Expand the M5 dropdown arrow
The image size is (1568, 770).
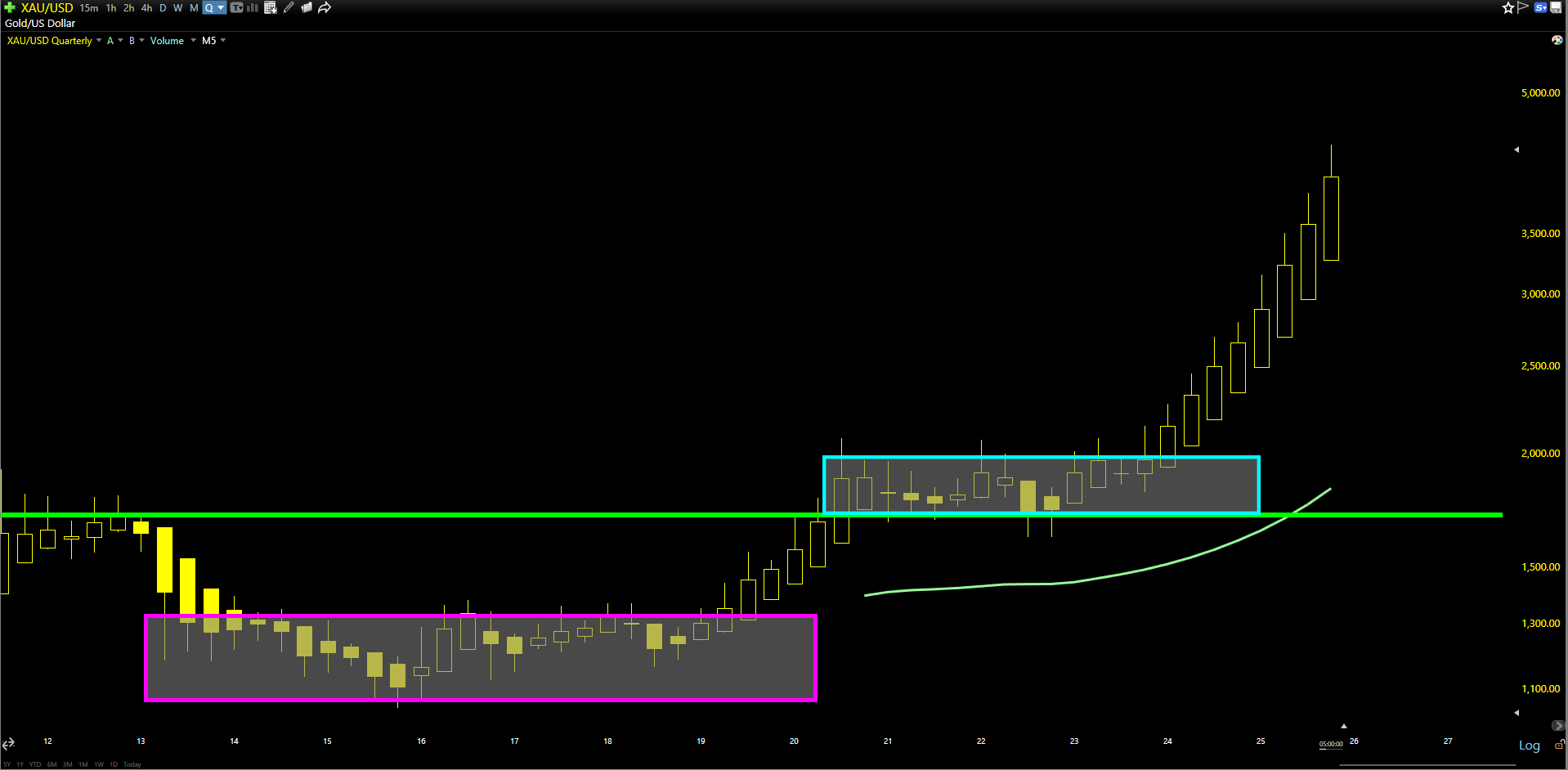click(223, 40)
